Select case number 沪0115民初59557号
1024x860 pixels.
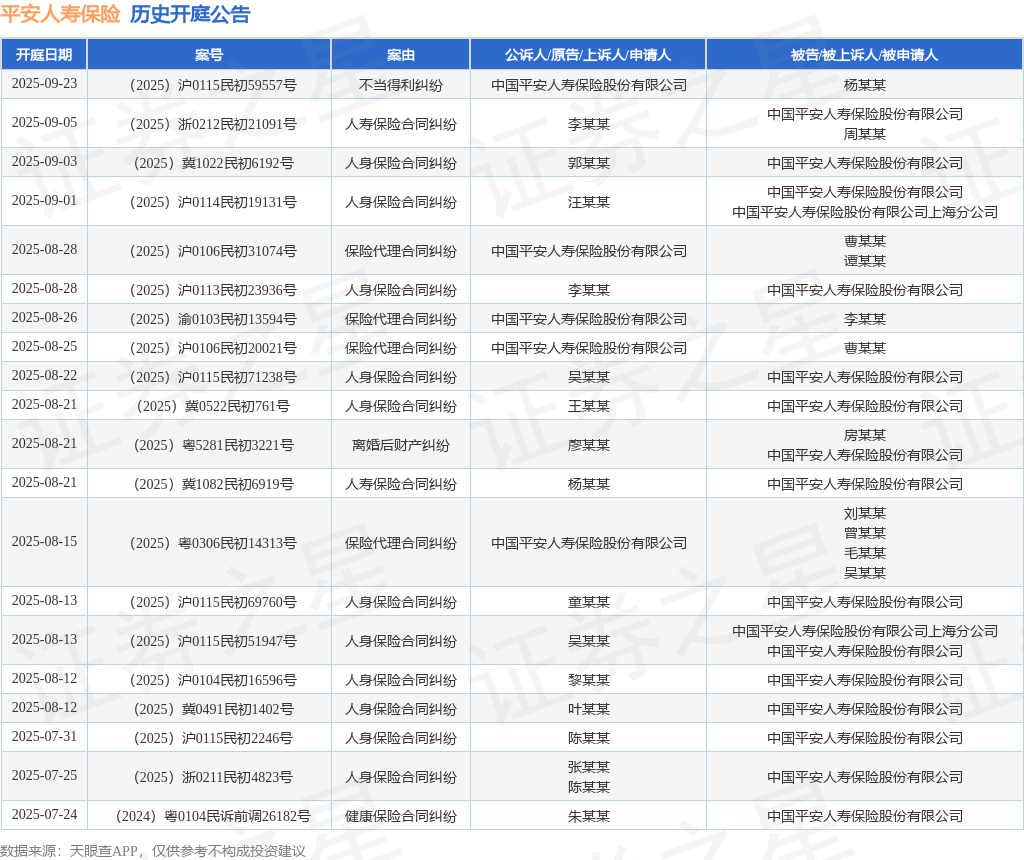pos(213,85)
